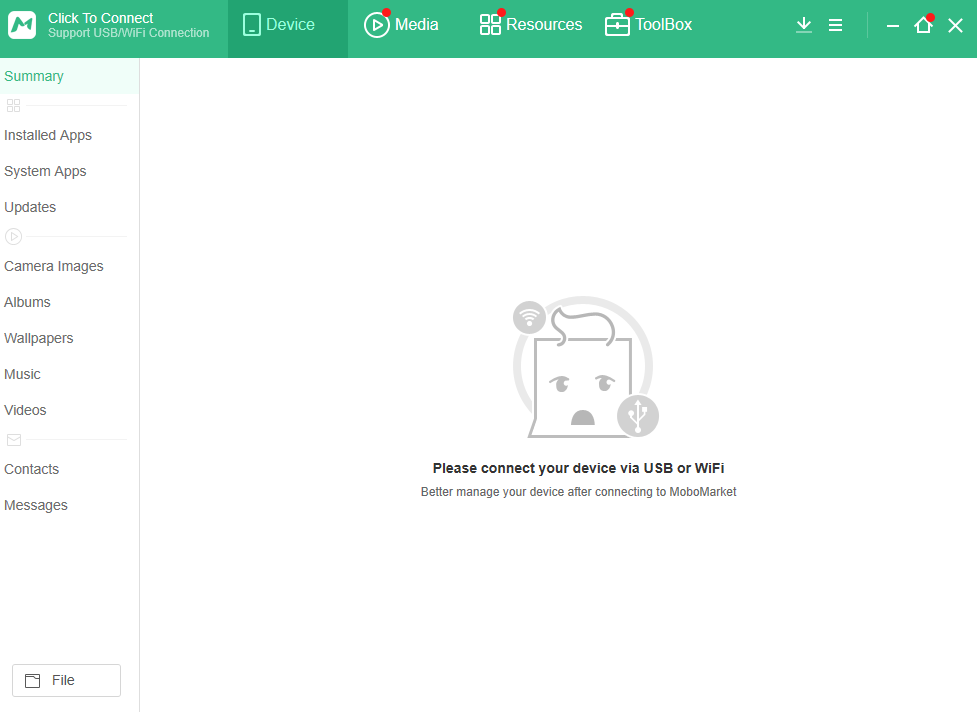Switch to the Media tab

click(402, 25)
